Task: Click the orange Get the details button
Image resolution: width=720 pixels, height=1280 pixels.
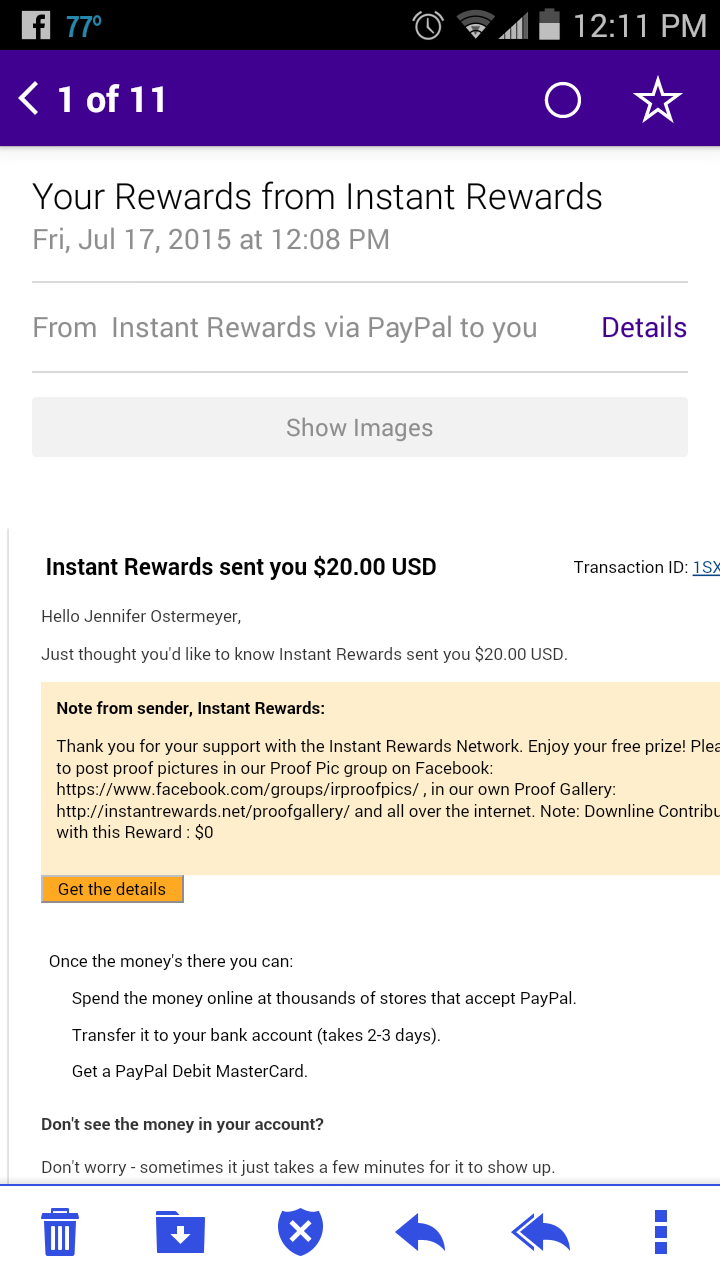Action: pos(112,889)
